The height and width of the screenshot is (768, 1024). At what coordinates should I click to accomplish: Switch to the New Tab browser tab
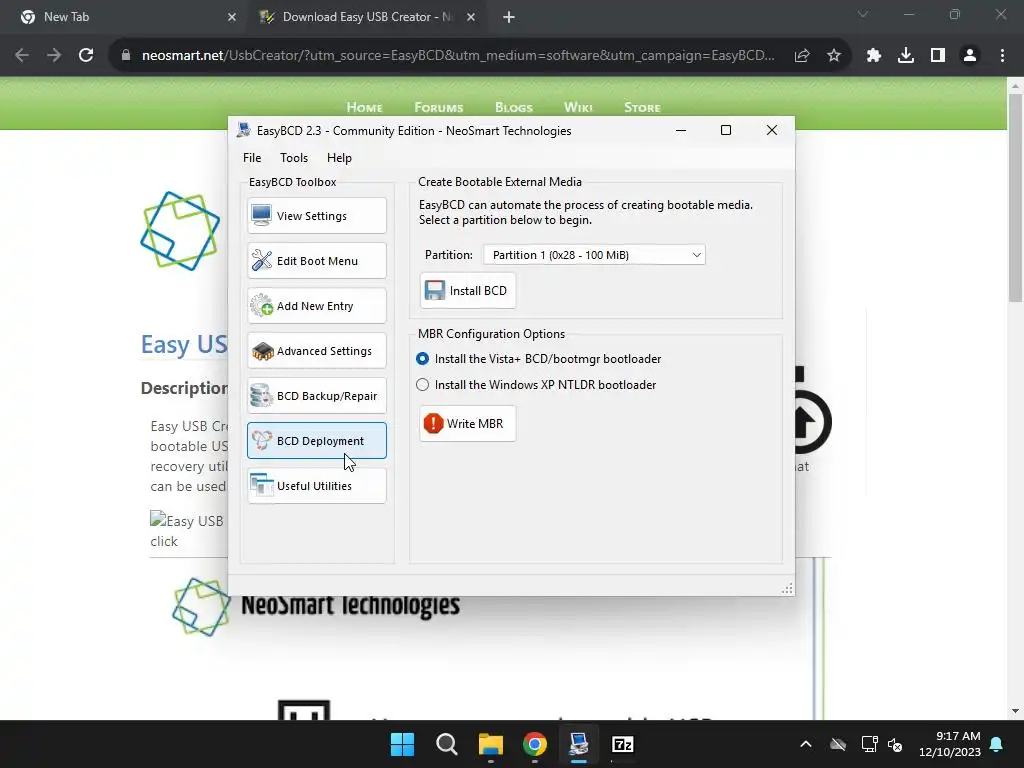pos(124,17)
